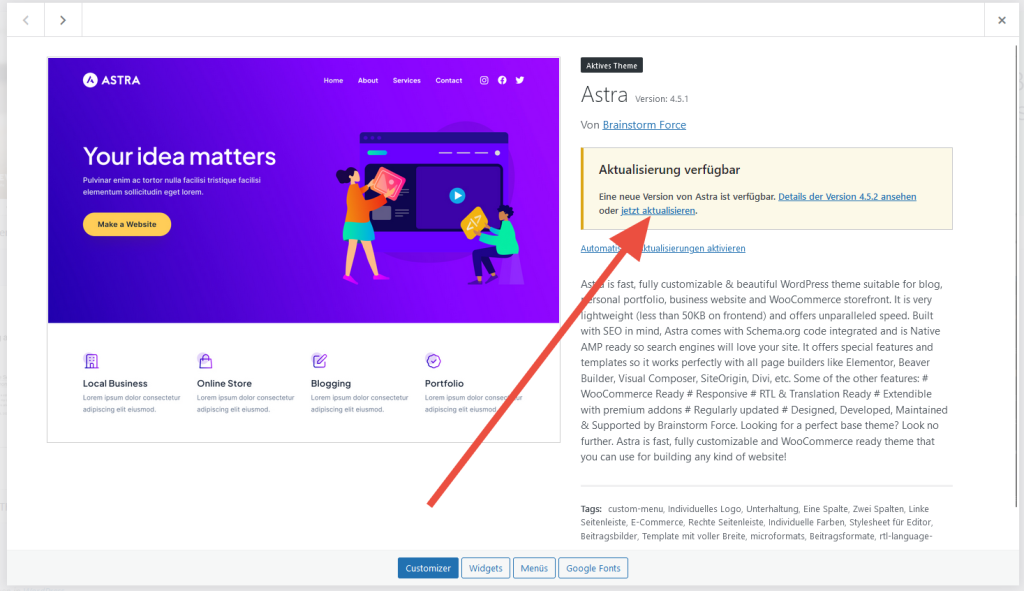Visit the Brainstorm Force author link

pos(644,124)
